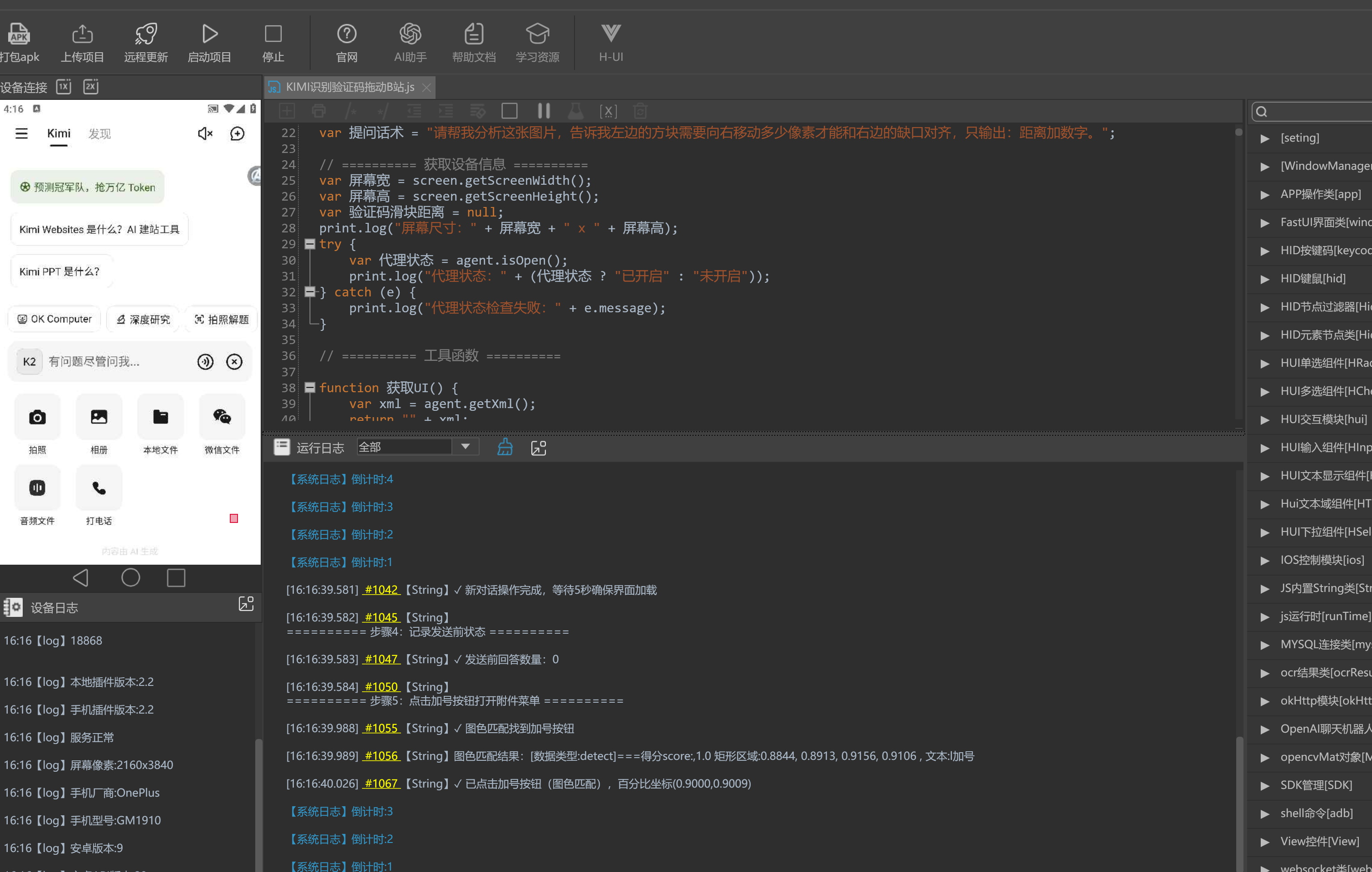The height and width of the screenshot is (872, 1372).
Task: Set device view to 1x scale
Action: (x=64, y=87)
